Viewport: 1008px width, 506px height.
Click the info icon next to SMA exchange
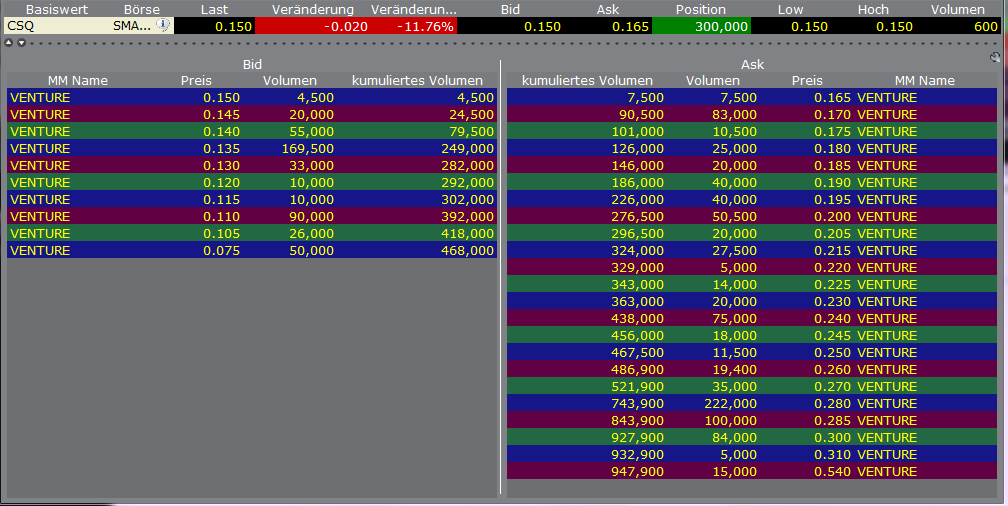click(x=164, y=26)
